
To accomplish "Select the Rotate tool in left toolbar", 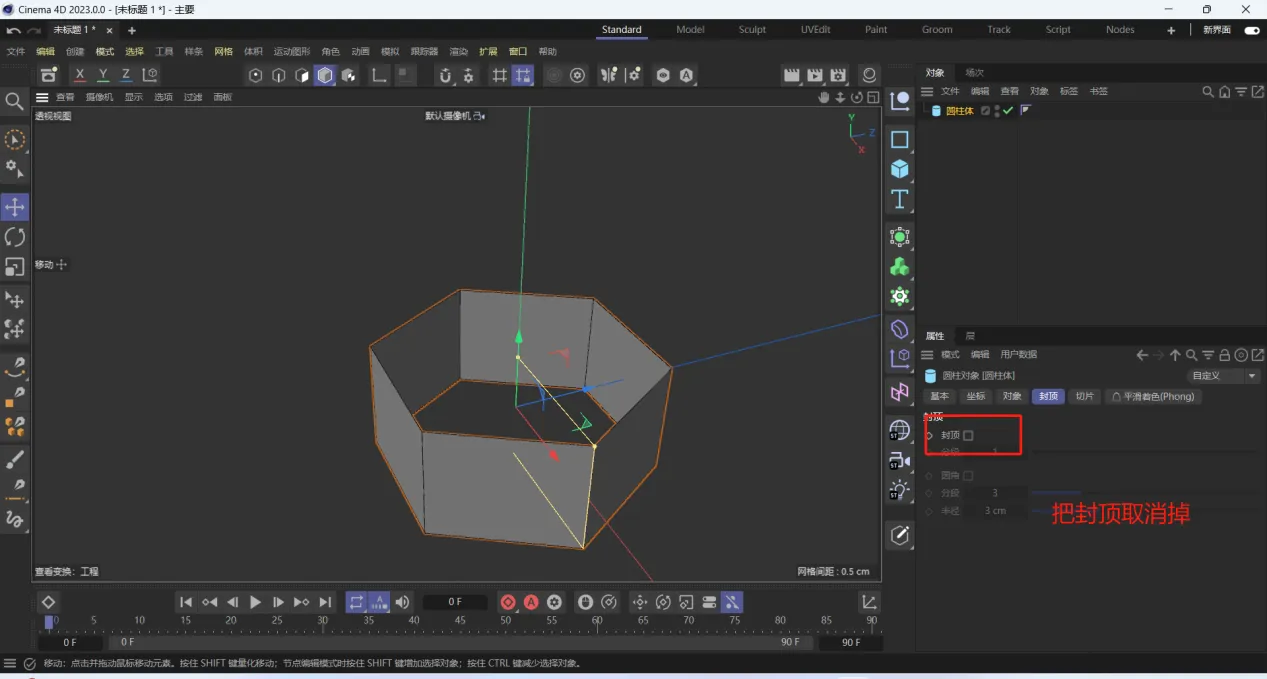I will (x=15, y=237).
